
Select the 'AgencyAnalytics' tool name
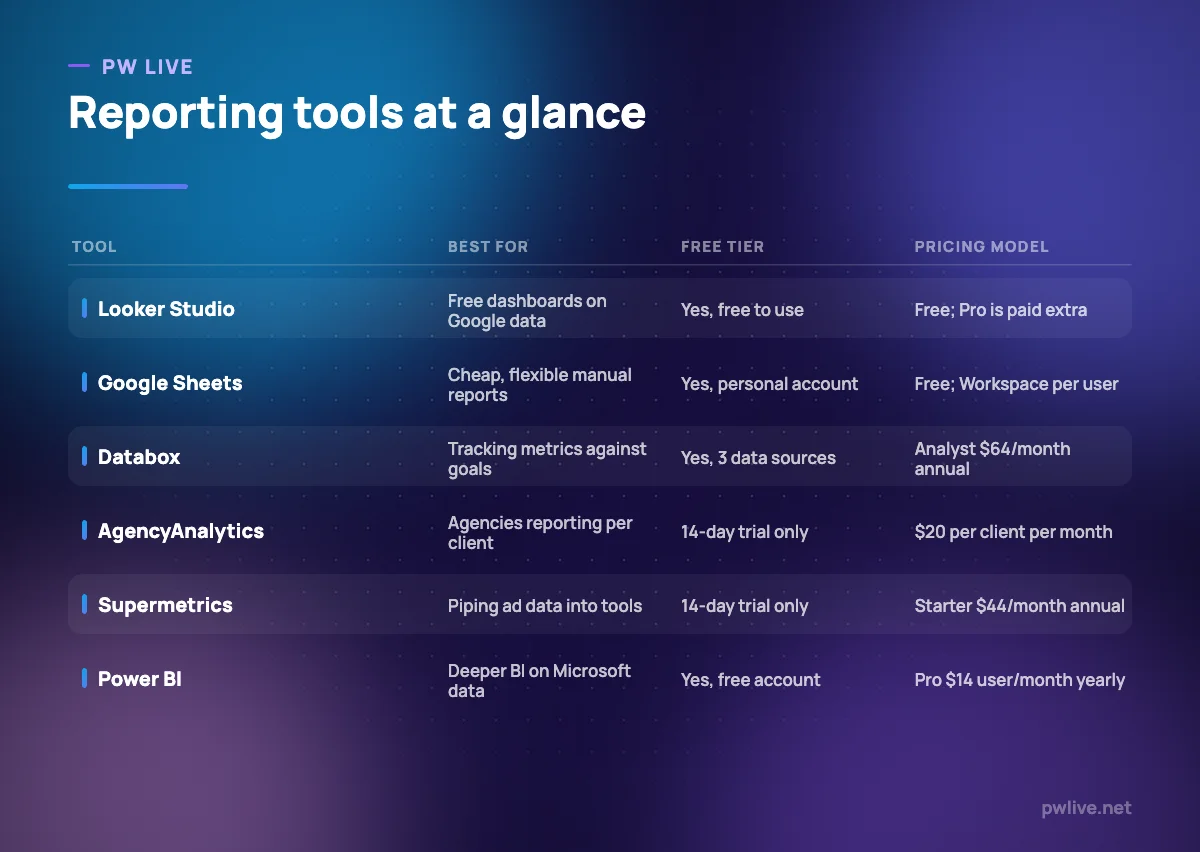tap(181, 531)
